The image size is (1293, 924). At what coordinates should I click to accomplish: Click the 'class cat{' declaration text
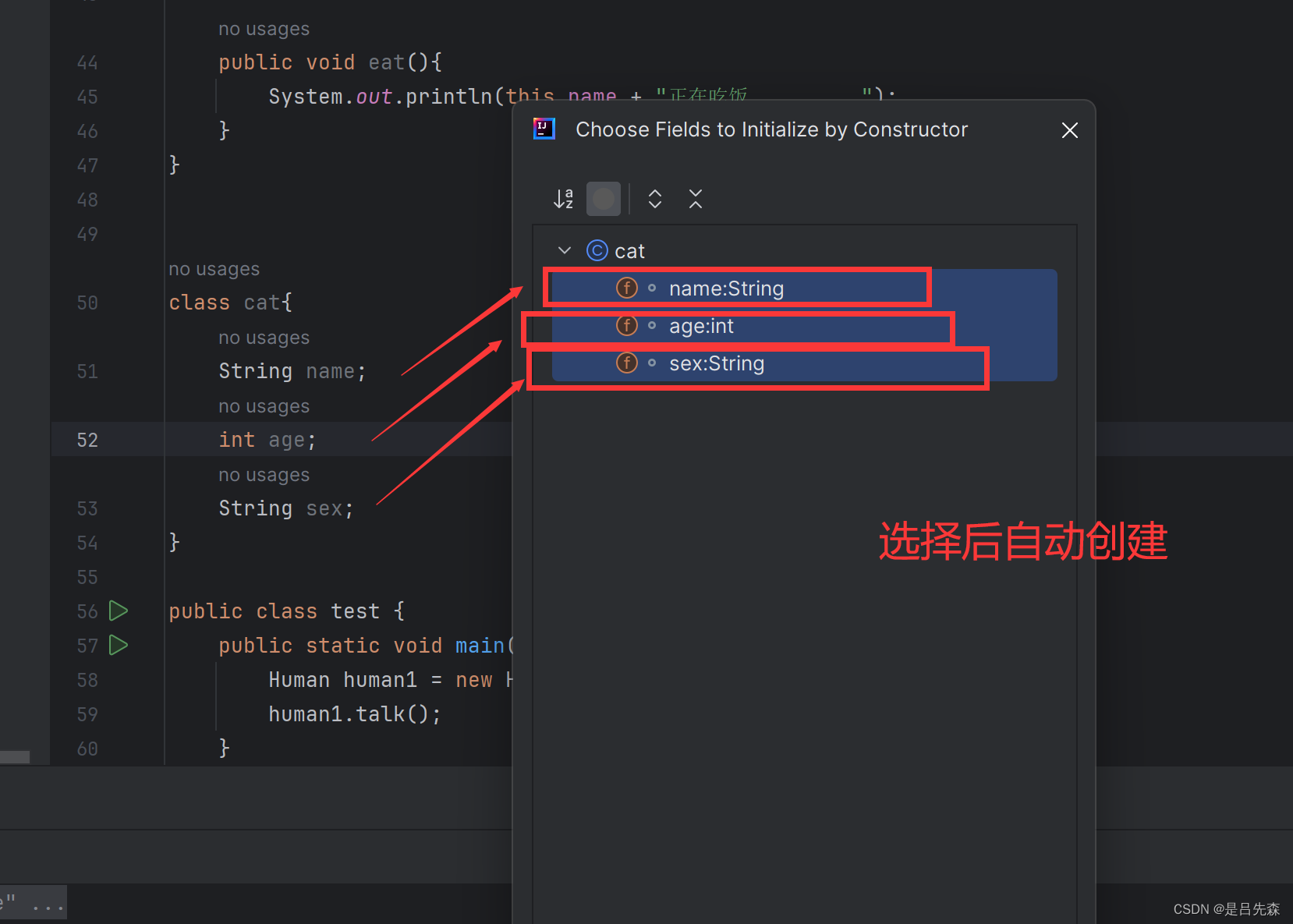click(x=231, y=303)
